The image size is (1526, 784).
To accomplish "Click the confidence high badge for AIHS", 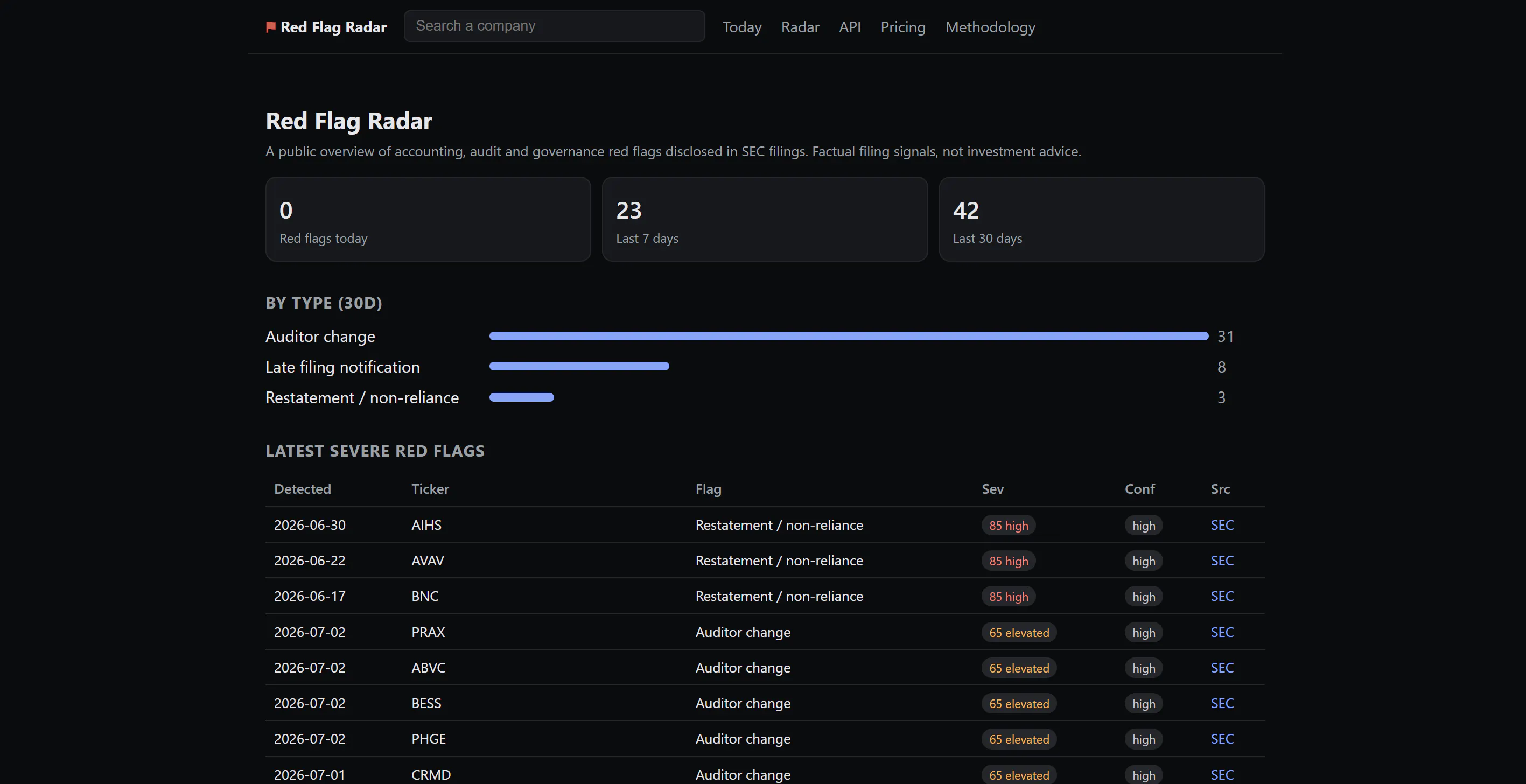I will coord(1143,526).
